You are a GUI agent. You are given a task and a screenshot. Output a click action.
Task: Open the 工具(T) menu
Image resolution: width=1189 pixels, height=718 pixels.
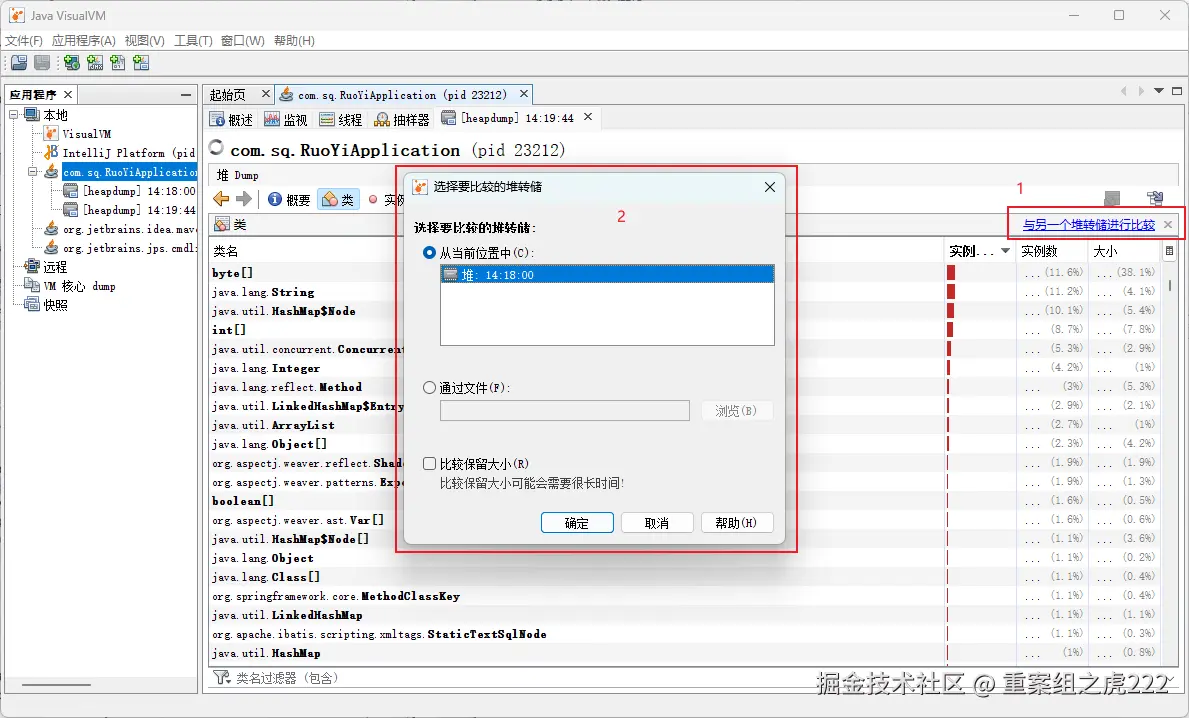(193, 40)
